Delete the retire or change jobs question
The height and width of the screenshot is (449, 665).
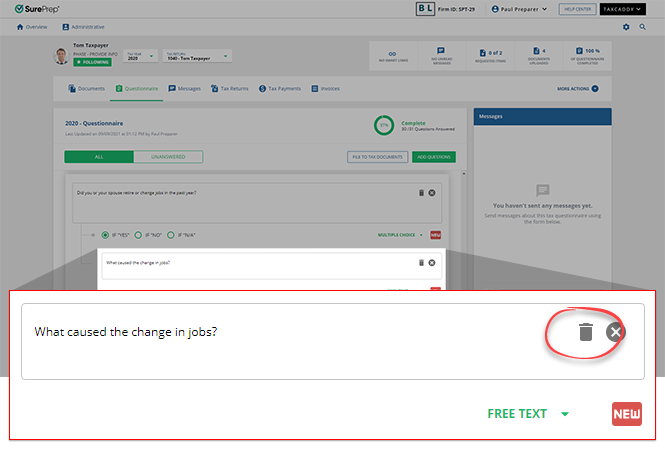(x=421, y=193)
